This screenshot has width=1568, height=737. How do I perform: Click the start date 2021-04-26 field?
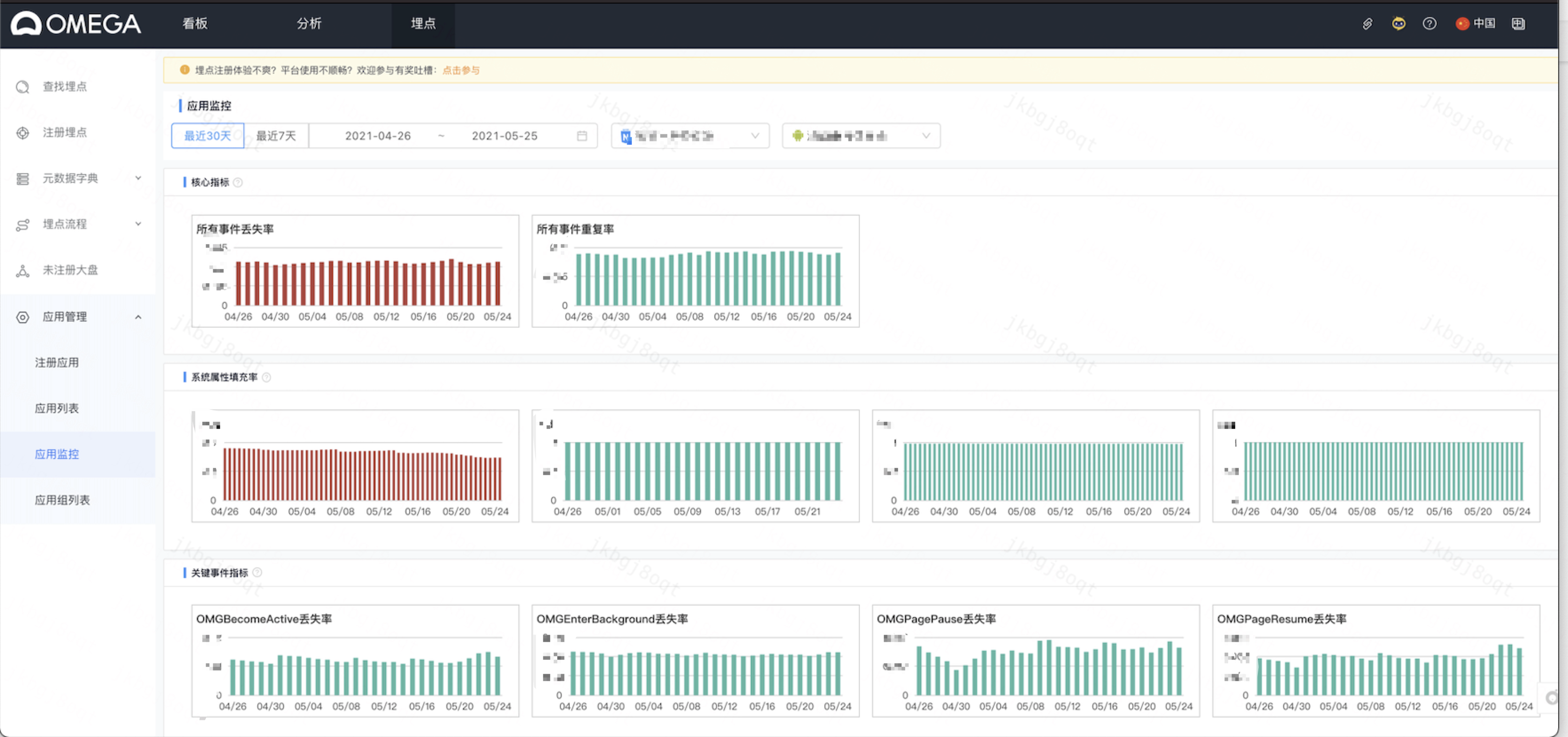click(378, 136)
